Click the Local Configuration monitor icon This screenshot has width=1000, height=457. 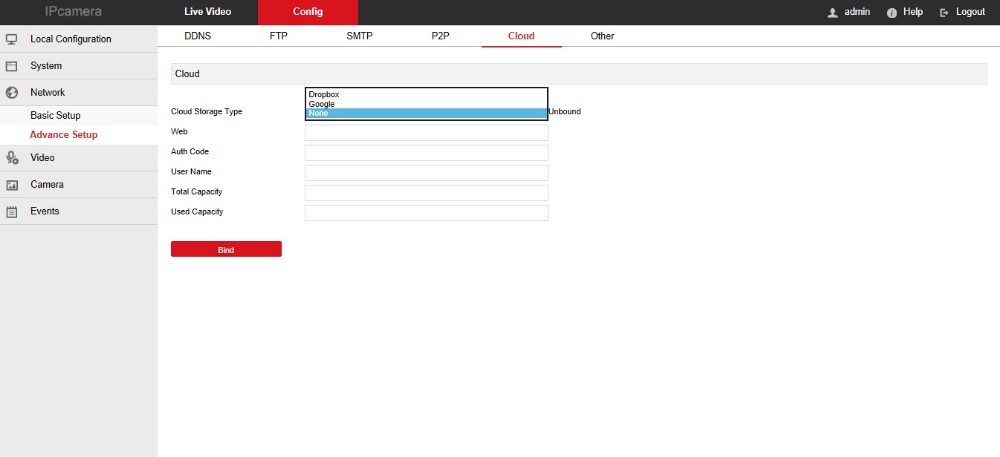[11, 40]
